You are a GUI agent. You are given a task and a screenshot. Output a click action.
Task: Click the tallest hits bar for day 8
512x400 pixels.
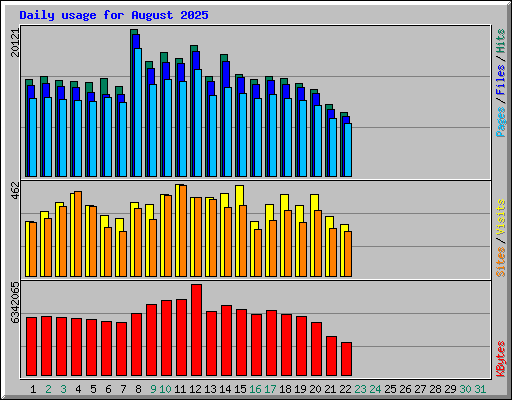pos(131,103)
